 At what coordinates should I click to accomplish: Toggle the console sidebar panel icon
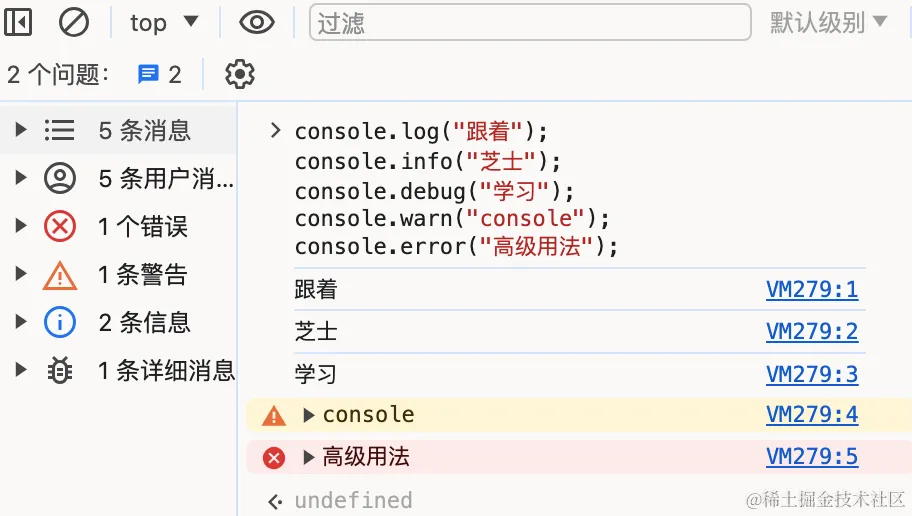pyautogui.click(x=18, y=23)
